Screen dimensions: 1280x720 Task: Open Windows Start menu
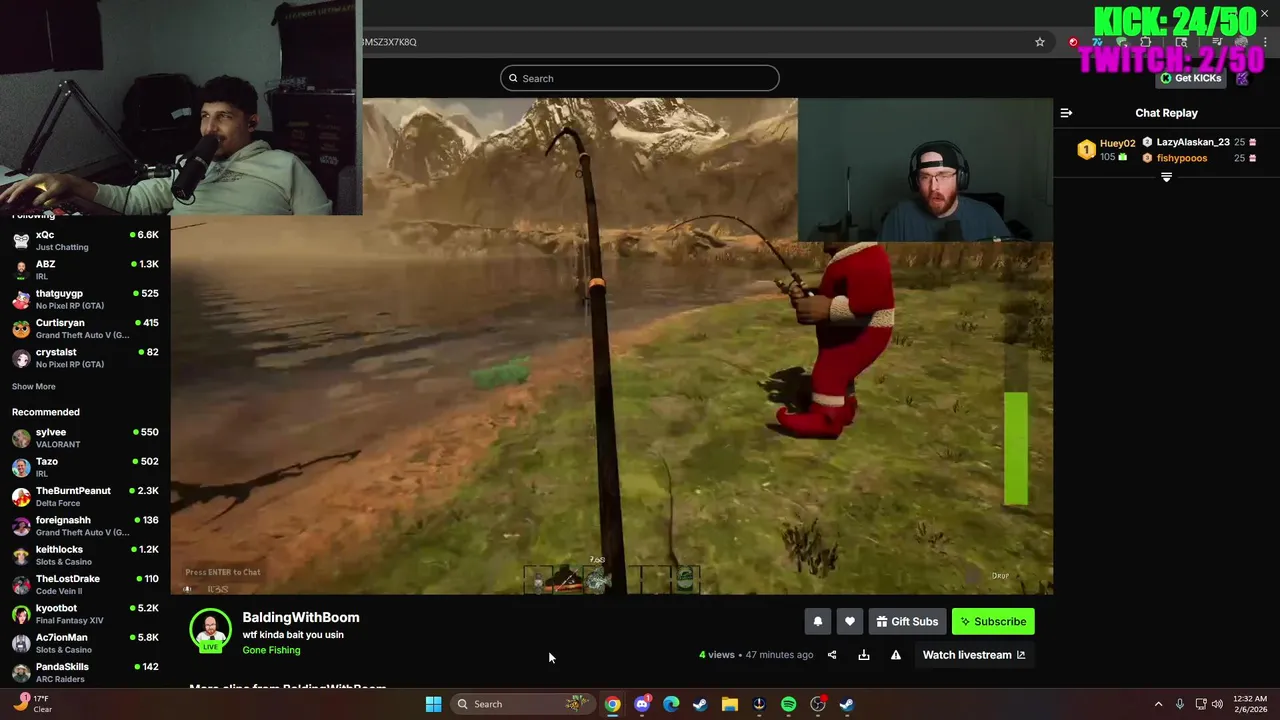pyautogui.click(x=433, y=704)
